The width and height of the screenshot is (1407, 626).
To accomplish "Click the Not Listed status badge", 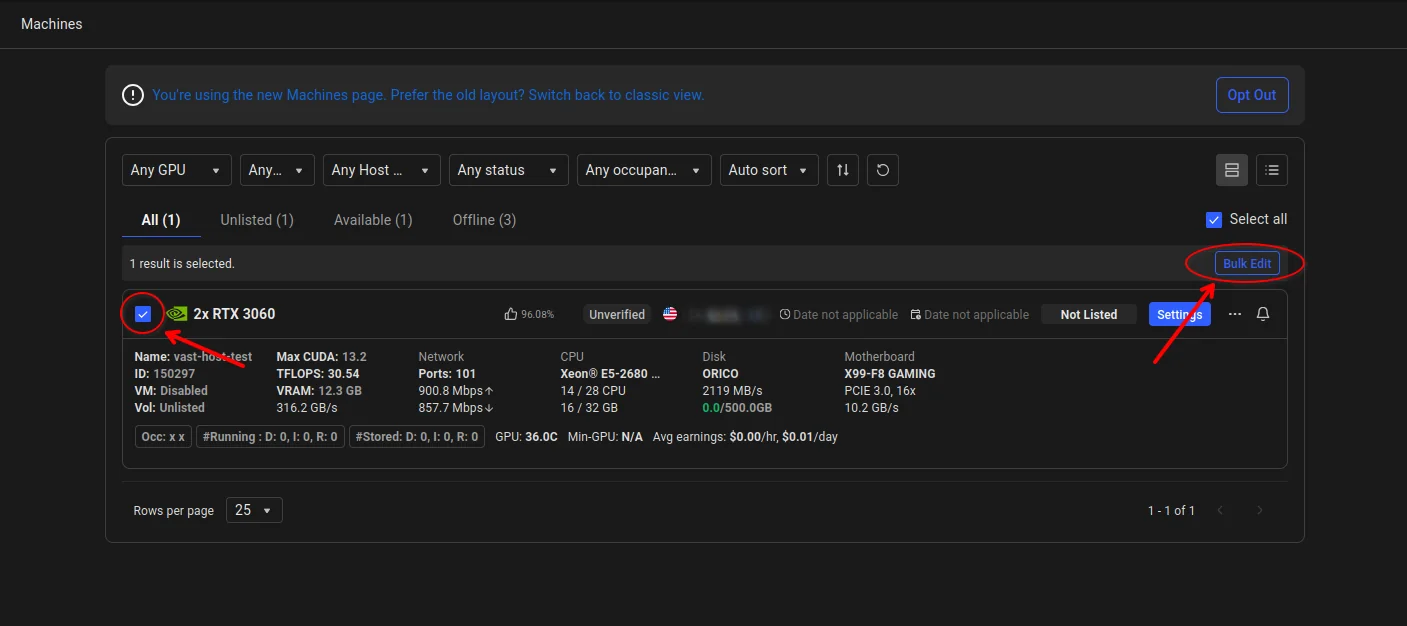I will coord(1089,314).
